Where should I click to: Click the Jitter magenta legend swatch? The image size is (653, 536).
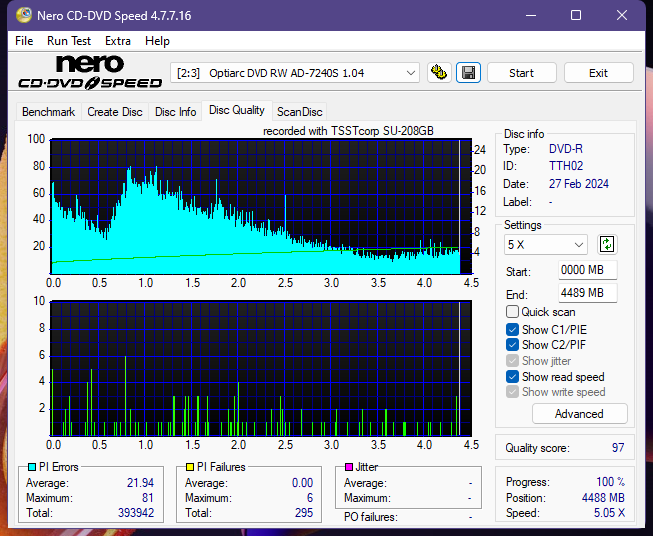[349, 467]
